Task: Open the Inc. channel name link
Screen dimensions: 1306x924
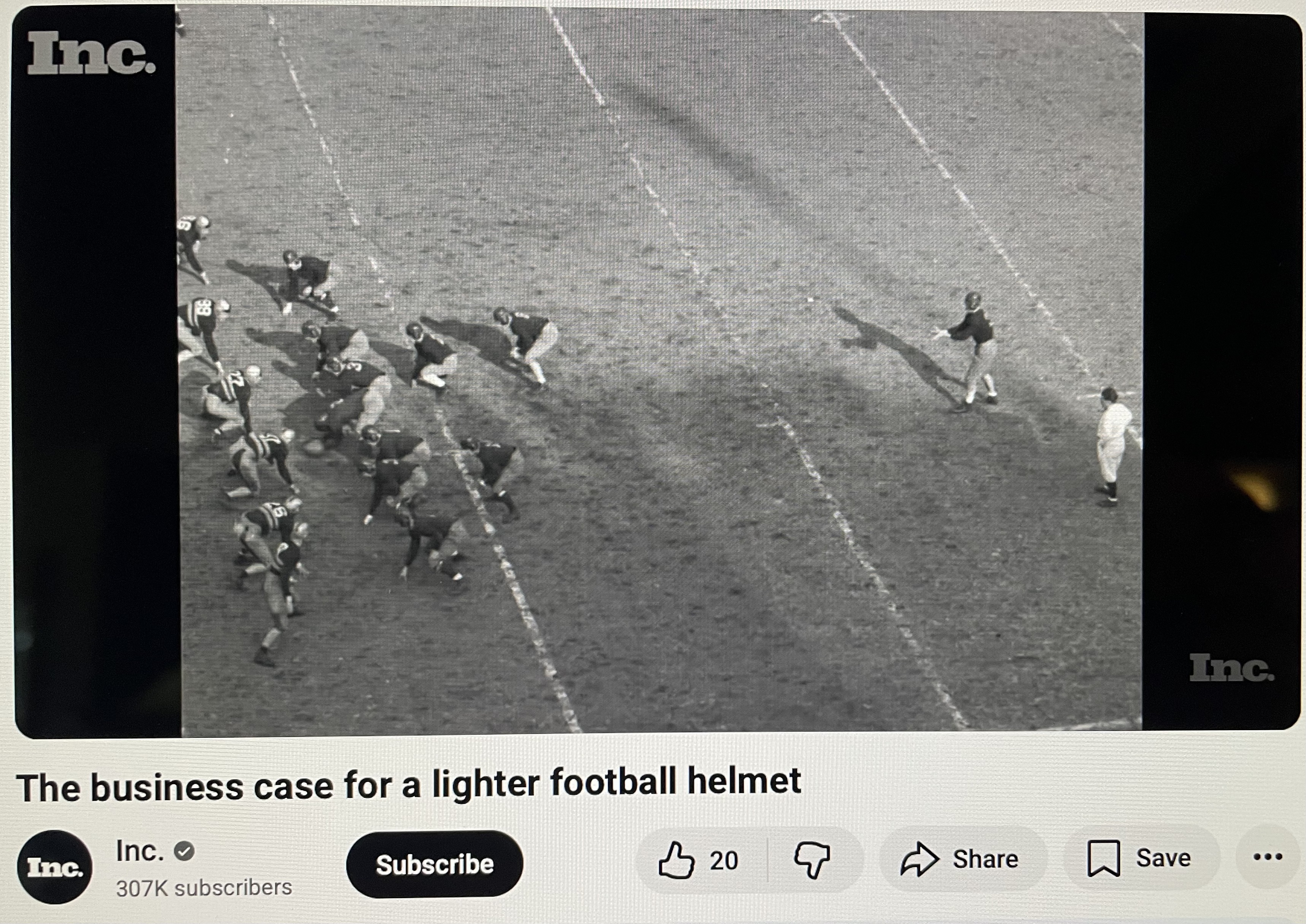Action: 140,851
